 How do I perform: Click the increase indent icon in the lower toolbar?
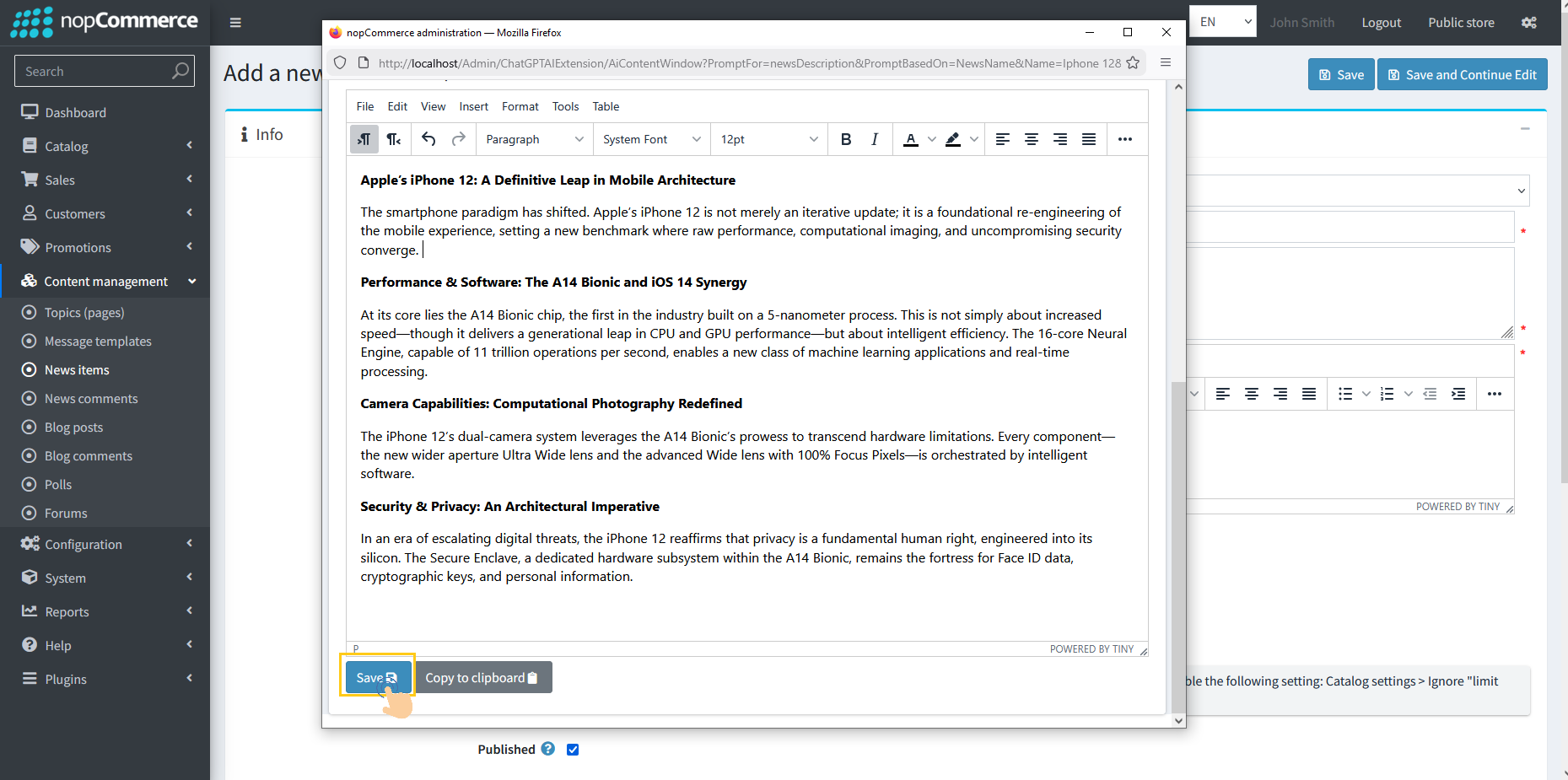1458,394
